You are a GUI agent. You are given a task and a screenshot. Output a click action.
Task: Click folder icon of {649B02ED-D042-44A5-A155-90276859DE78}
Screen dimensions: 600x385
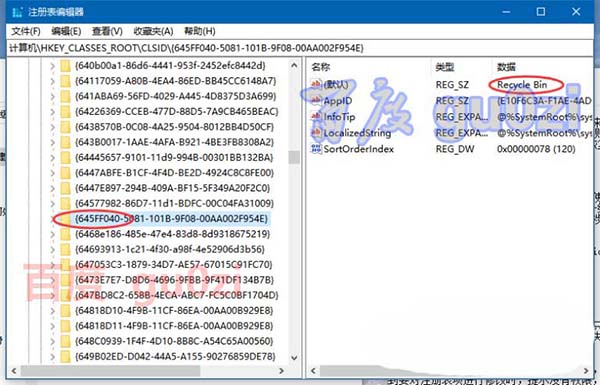[66, 357]
